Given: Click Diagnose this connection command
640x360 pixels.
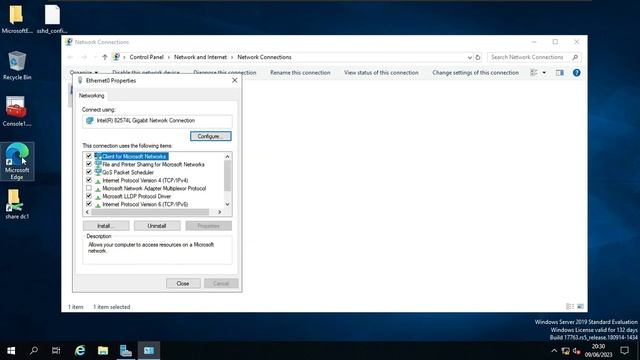Looking at the screenshot, I should click(224, 73).
